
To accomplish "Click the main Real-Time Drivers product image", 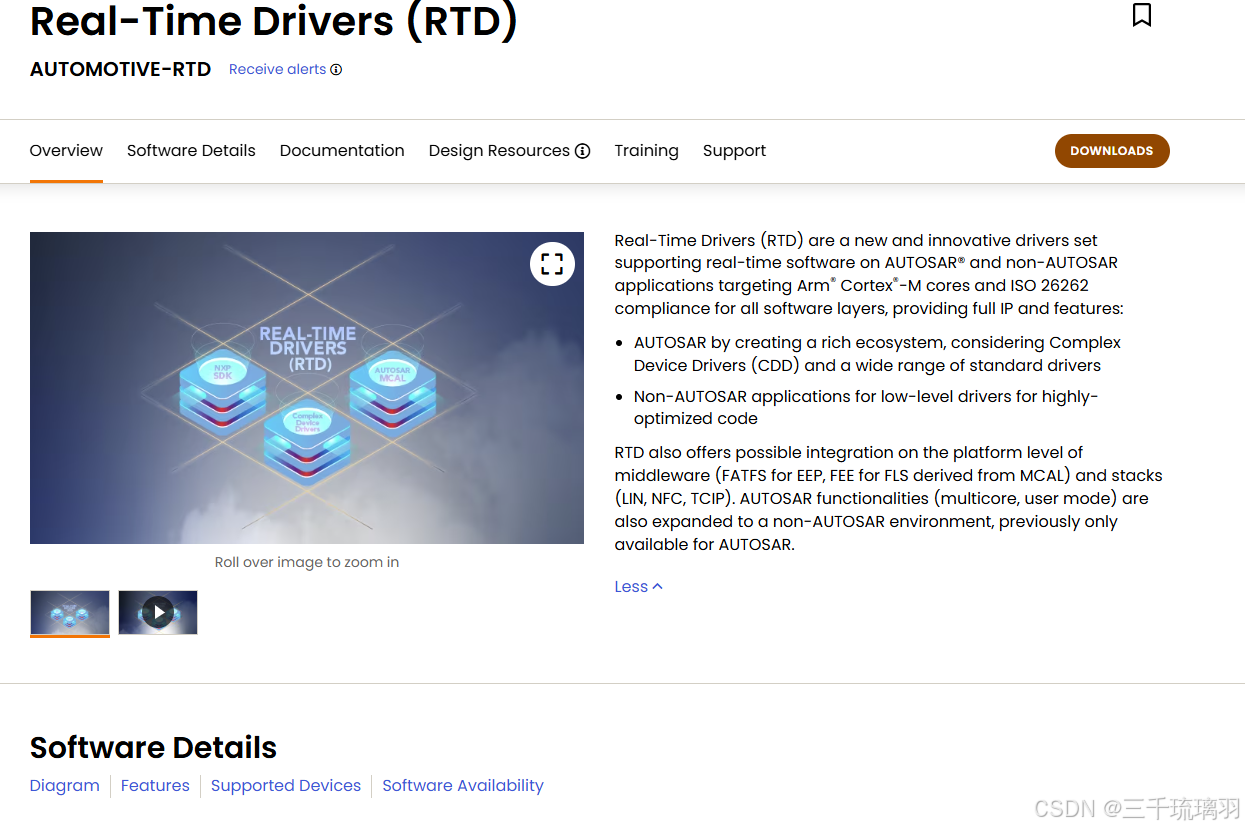I will (x=307, y=388).
